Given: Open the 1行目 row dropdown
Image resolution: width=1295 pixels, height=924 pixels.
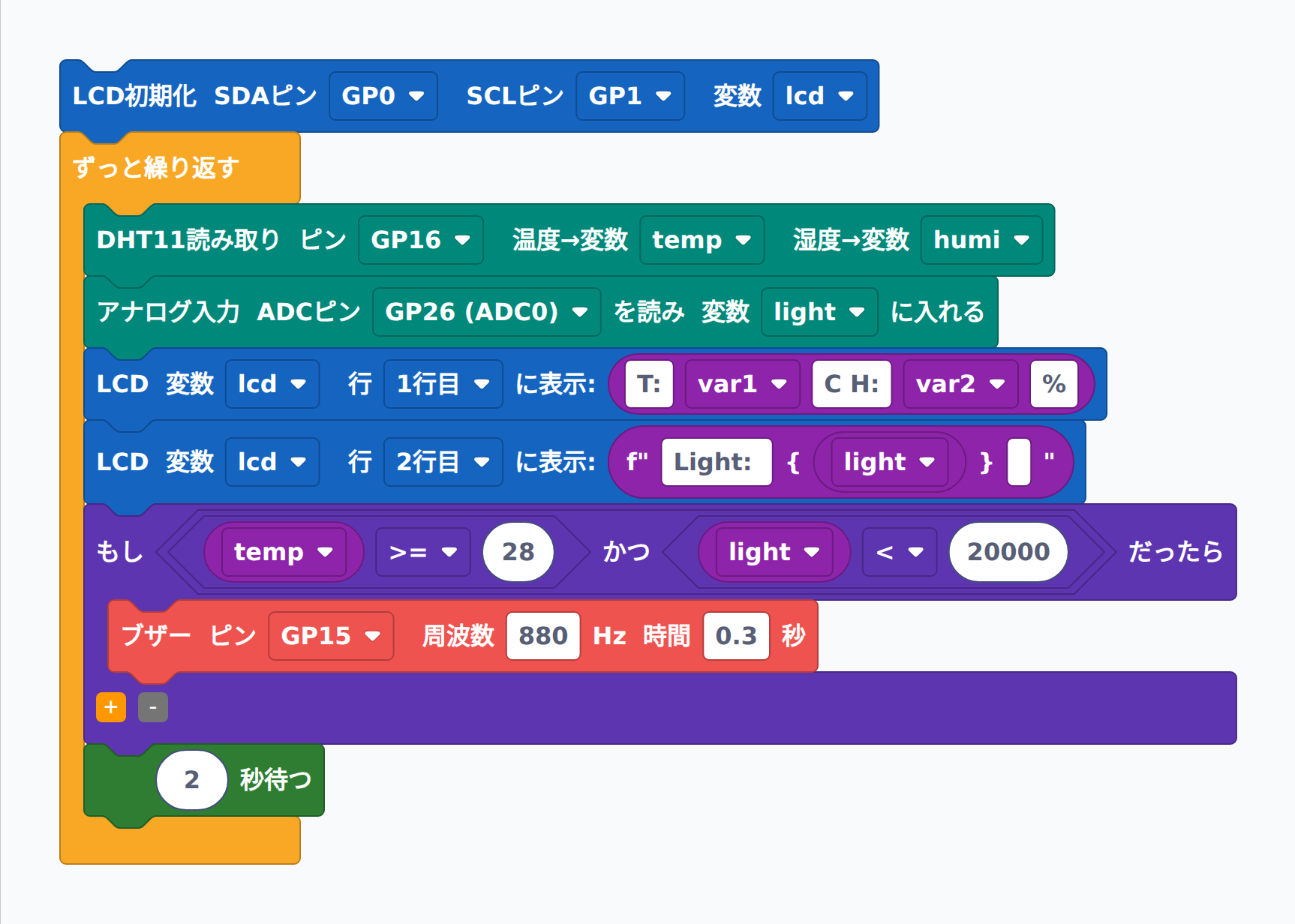Looking at the screenshot, I should 443,384.
